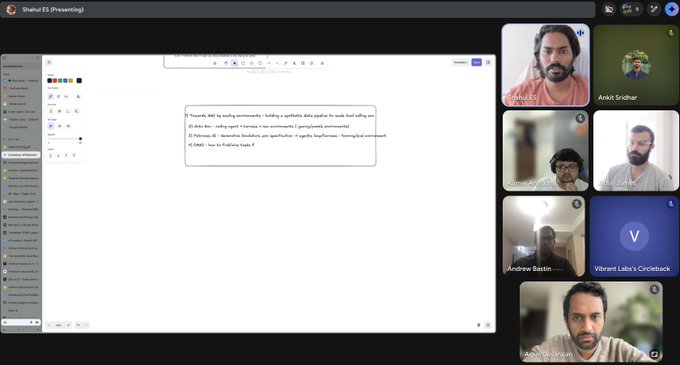Image resolution: width=680 pixels, height=365 pixels.
Task: Open the Meet annotation pen icon
Action: click(654, 9)
